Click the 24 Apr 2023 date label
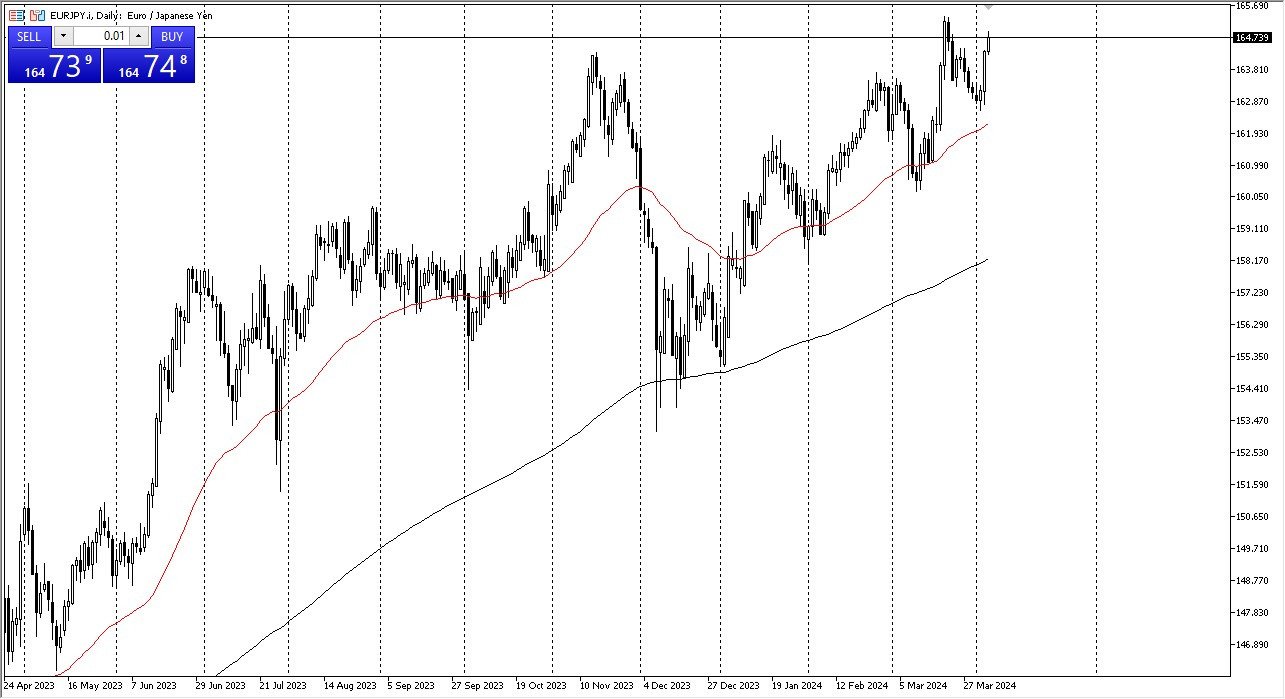Image resolution: width=1285 pixels, height=699 pixels. pos(30,685)
